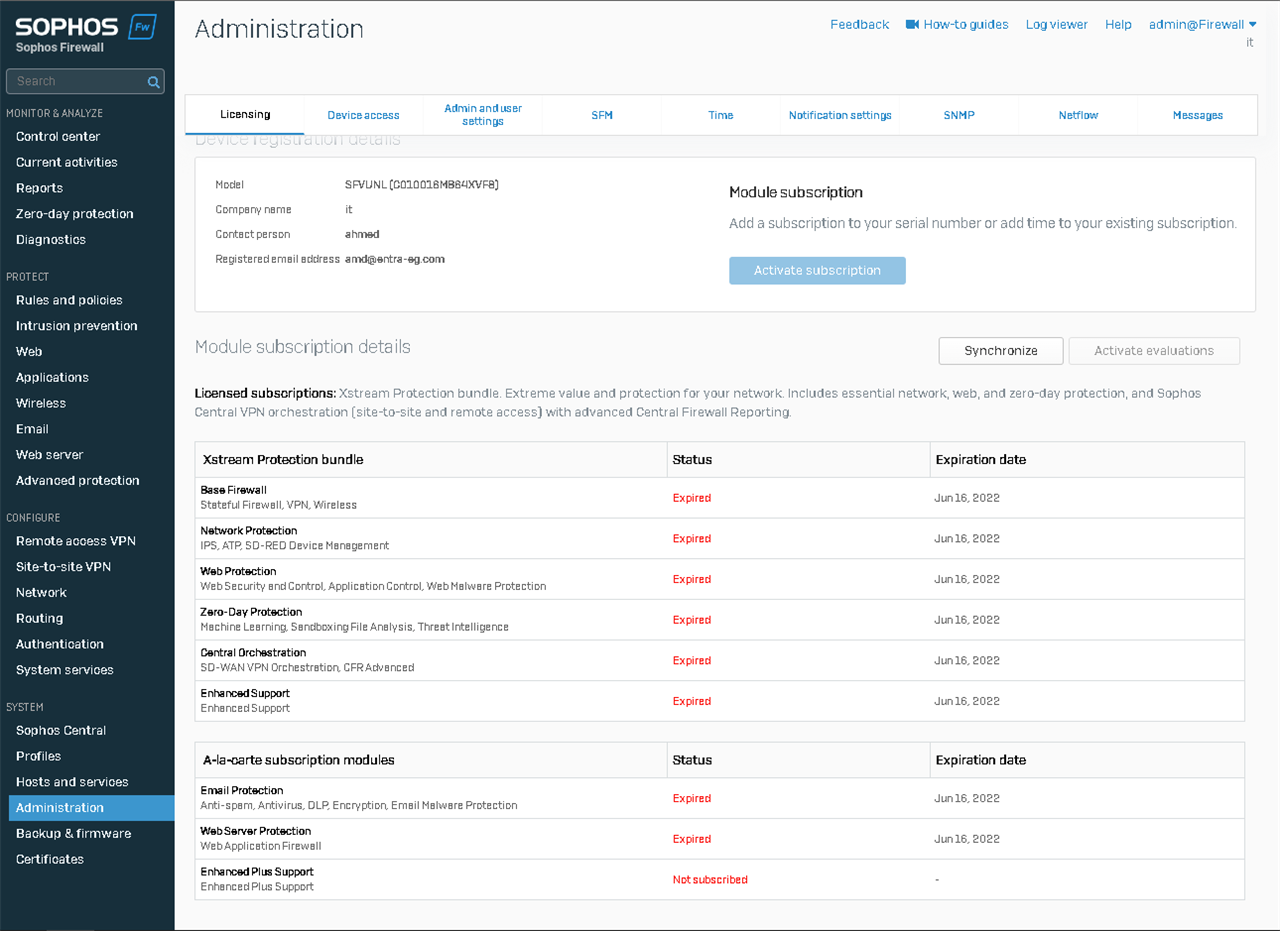Open the Admin and user settings tab
Image resolution: width=1280 pixels, height=931 pixels.
[483, 115]
